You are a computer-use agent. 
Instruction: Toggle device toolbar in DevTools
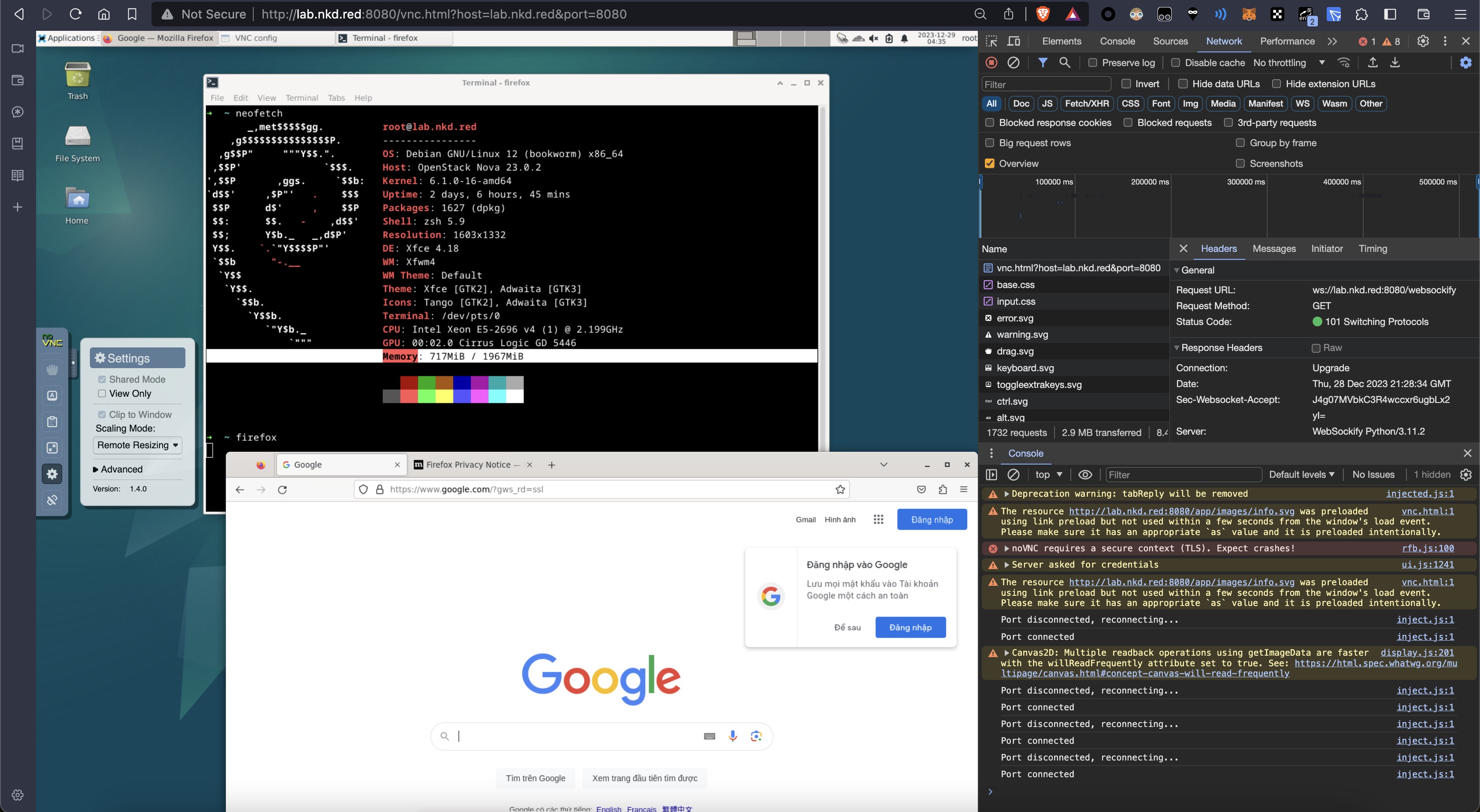[x=1014, y=41]
